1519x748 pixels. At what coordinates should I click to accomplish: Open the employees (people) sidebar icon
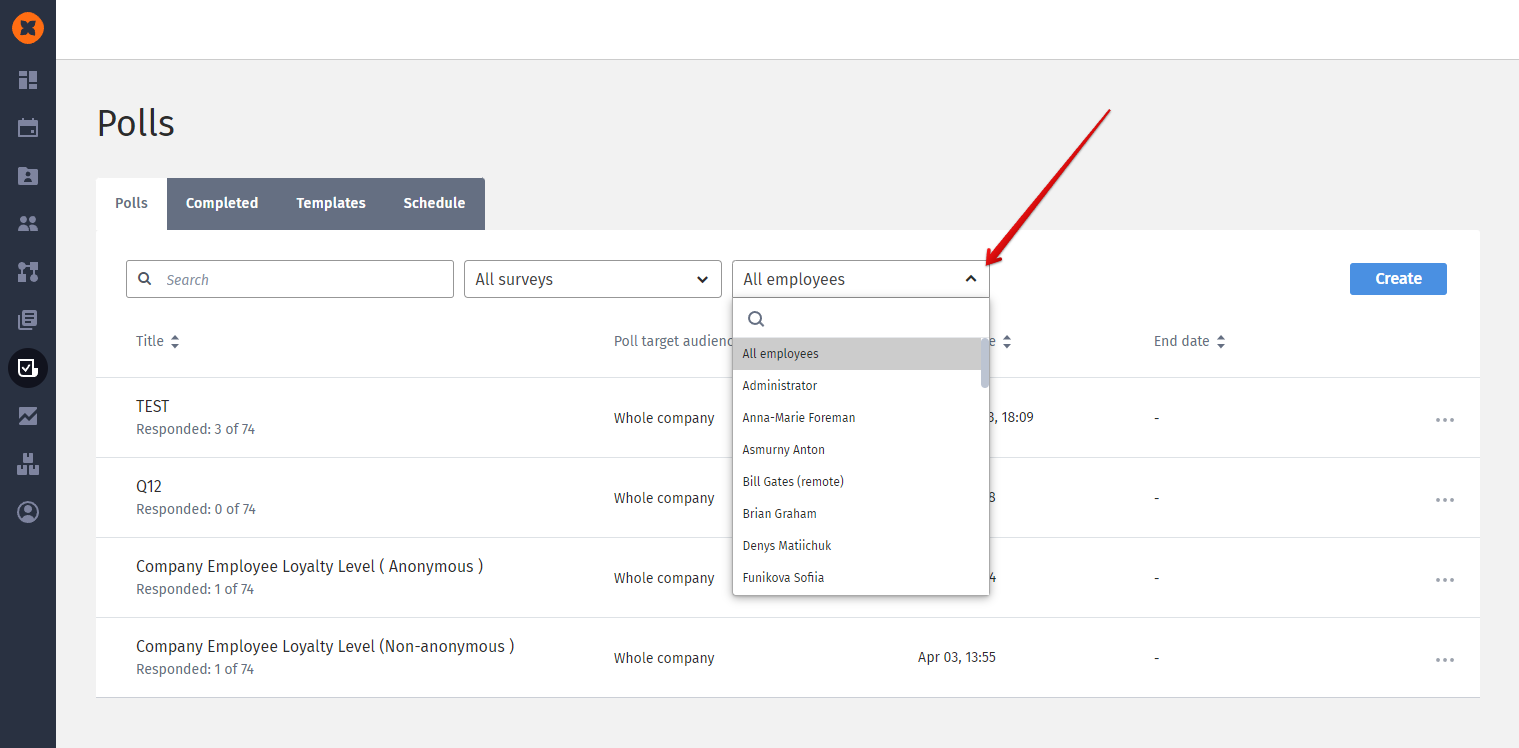coord(28,224)
